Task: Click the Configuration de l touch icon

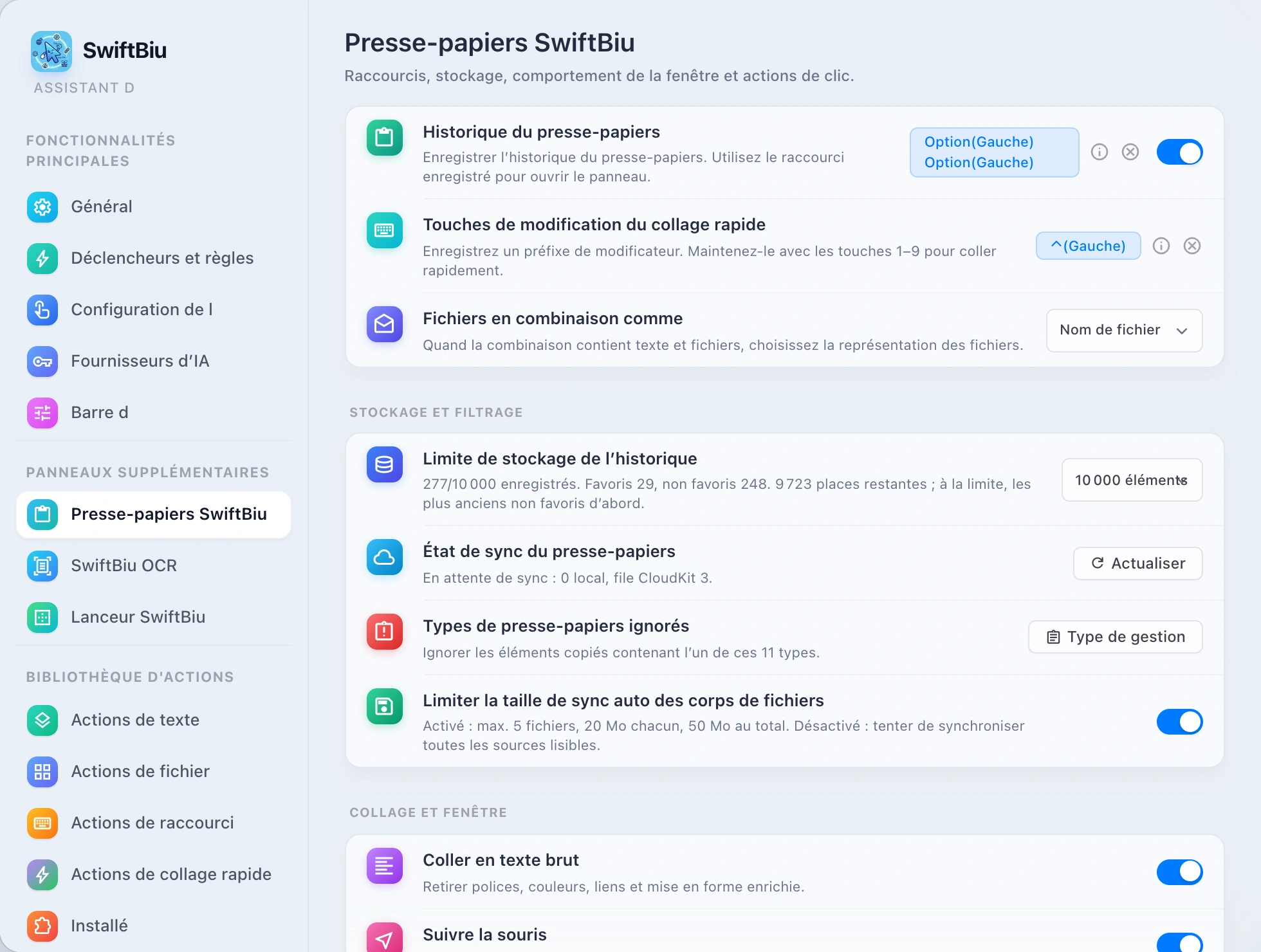Action: pyautogui.click(x=42, y=310)
